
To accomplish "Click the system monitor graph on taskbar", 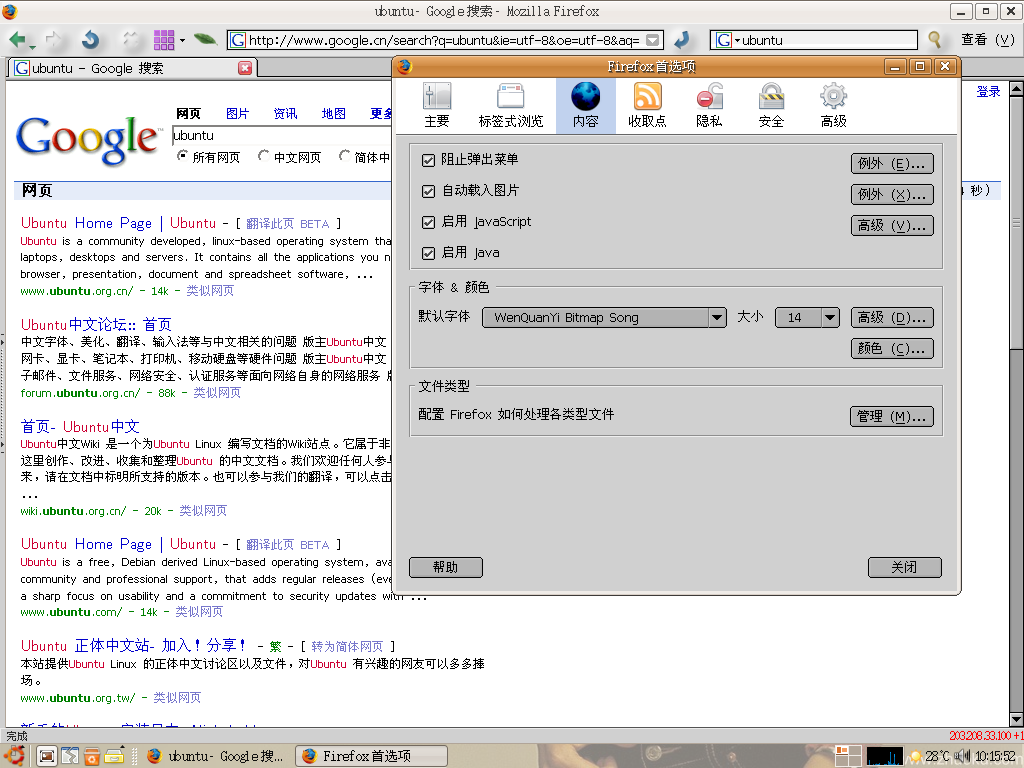I will pos(885,756).
